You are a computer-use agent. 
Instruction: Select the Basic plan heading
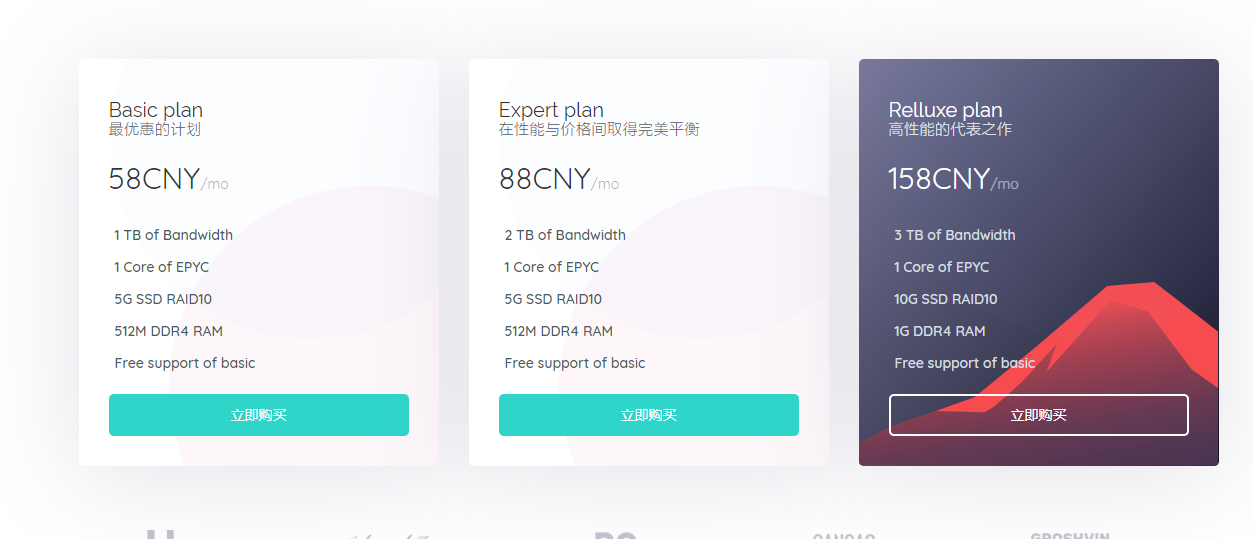pos(156,110)
